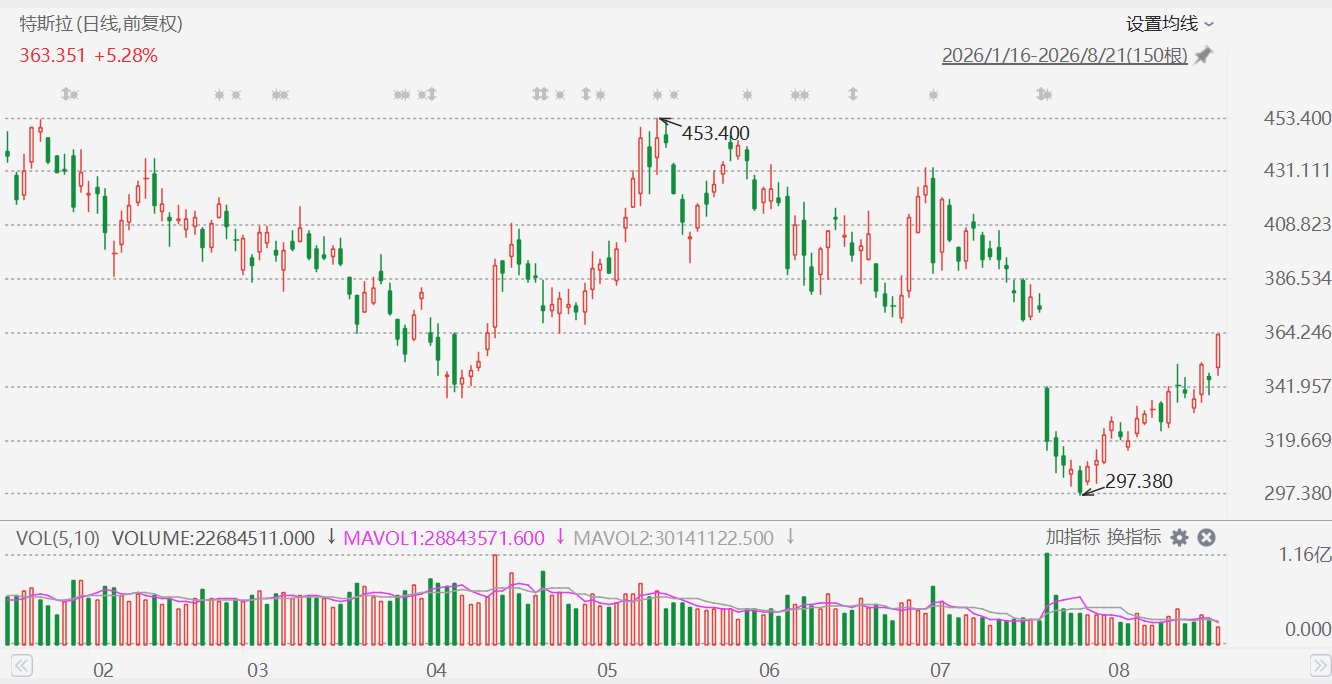Open the date range 2026/1/16-2026/8/21(150根) selector

click(1065, 55)
